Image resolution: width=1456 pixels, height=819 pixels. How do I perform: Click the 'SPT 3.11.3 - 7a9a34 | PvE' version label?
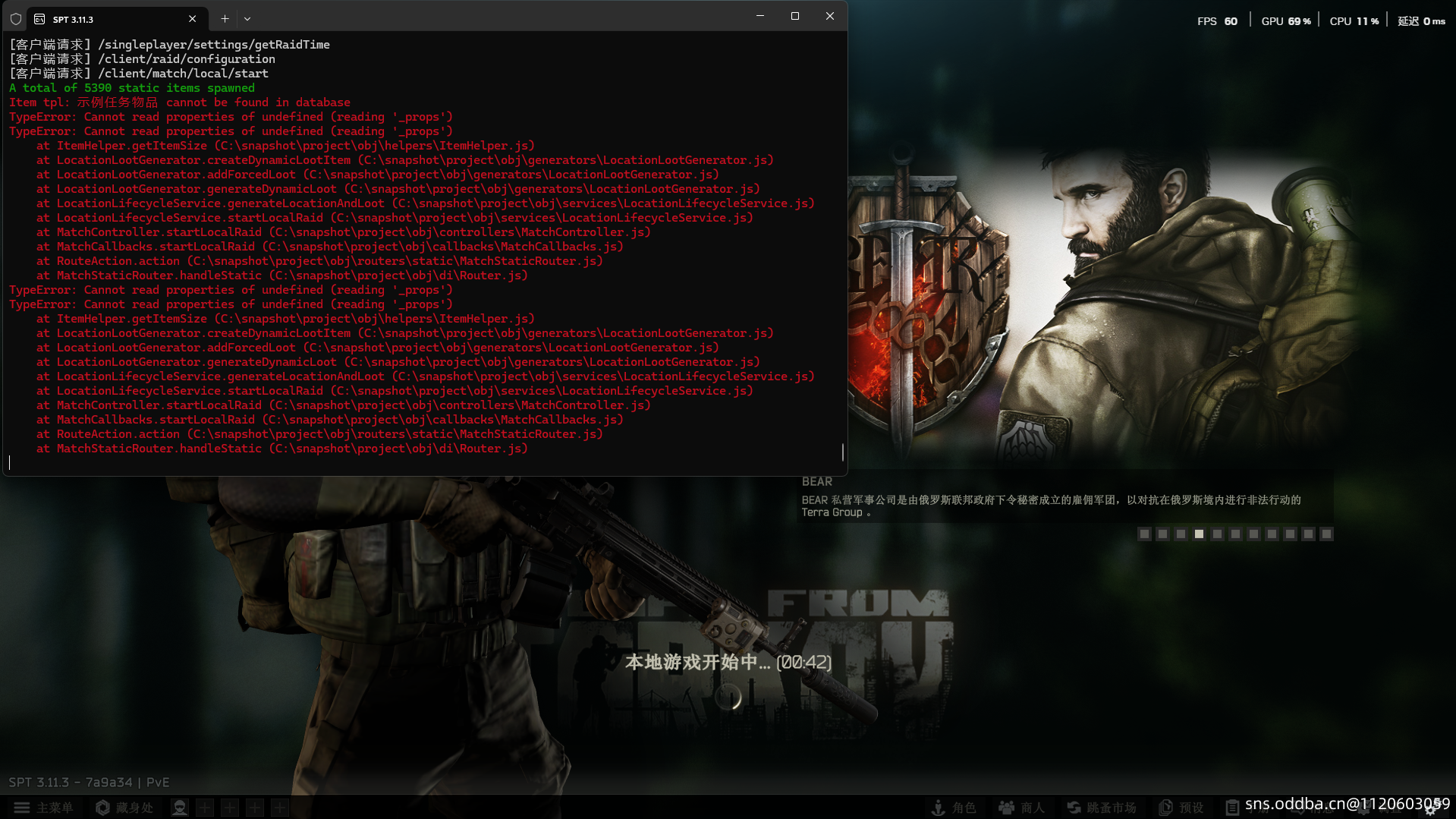pos(89,783)
